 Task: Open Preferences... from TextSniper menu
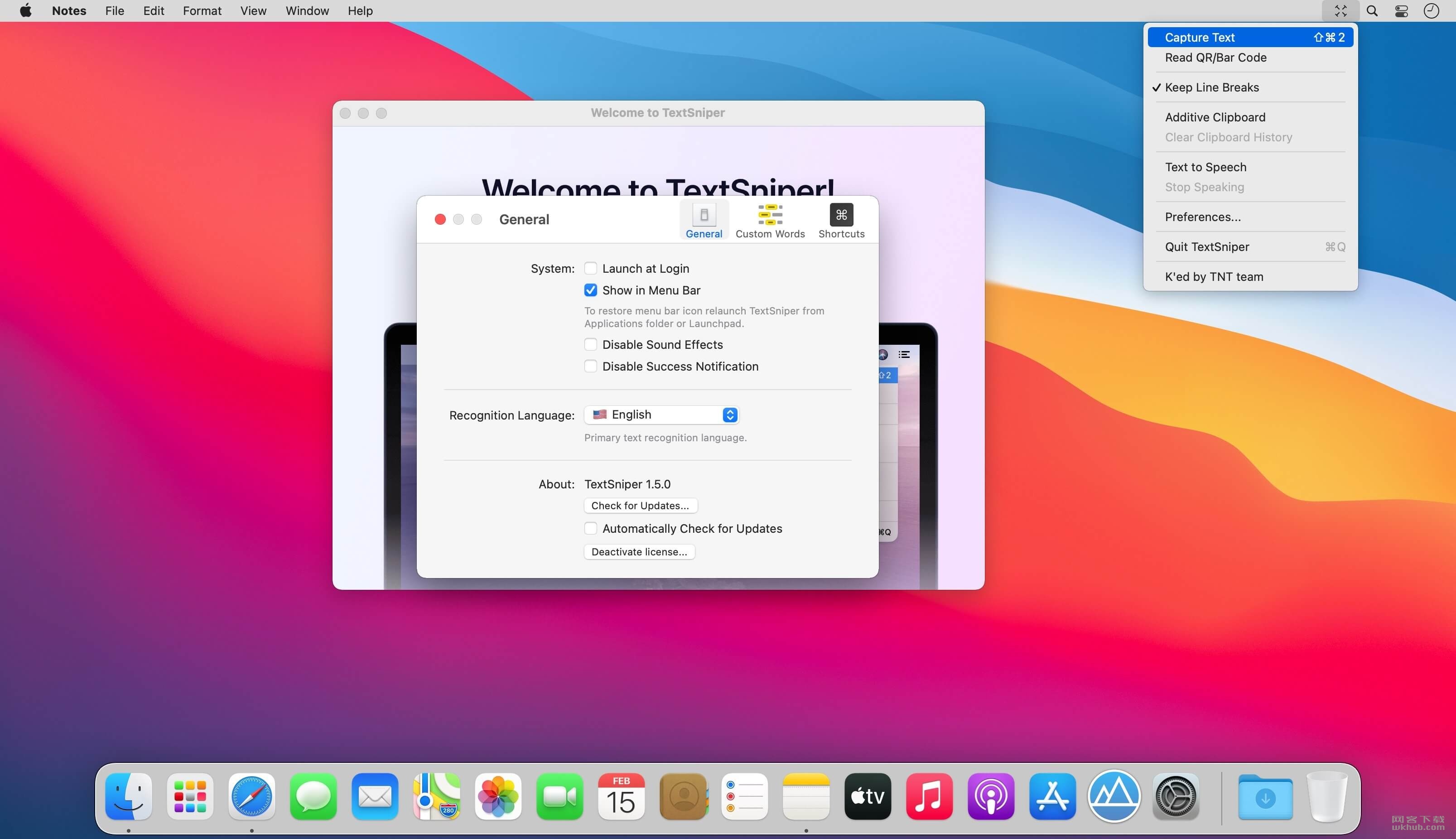(x=1250, y=217)
